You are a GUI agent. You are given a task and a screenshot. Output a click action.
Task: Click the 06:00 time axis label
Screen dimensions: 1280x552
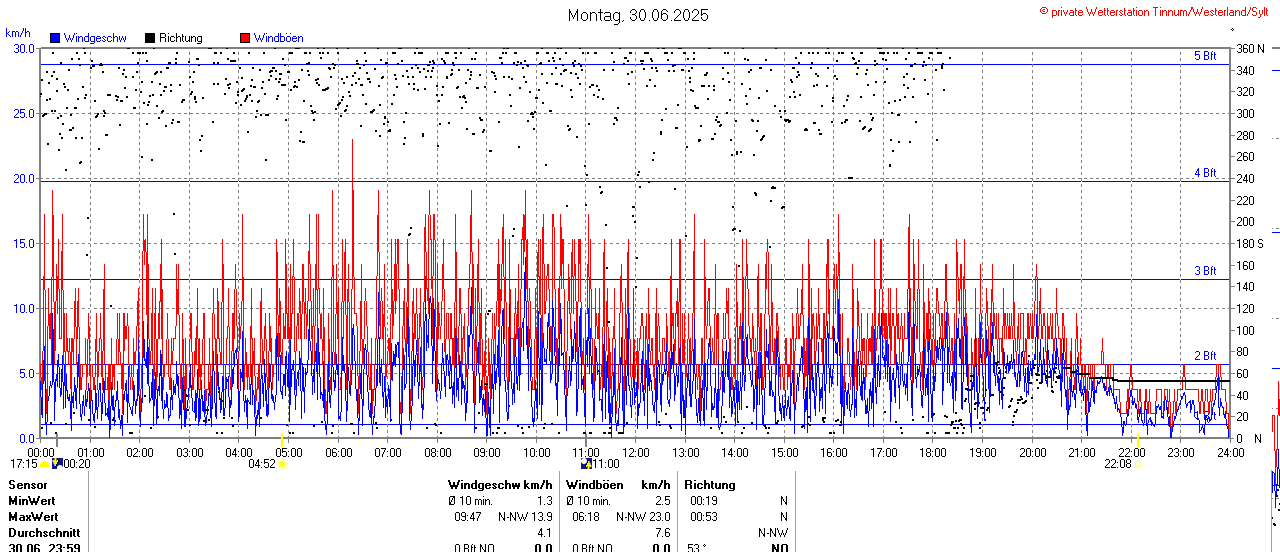click(x=338, y=453)
